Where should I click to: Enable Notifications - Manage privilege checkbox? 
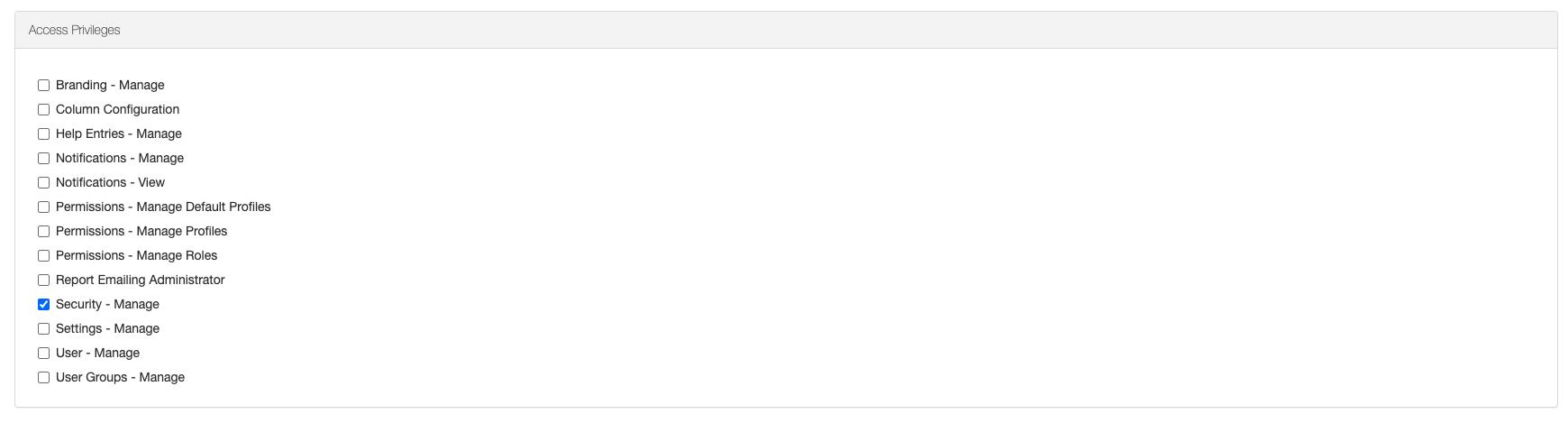[x=43, y=159]
